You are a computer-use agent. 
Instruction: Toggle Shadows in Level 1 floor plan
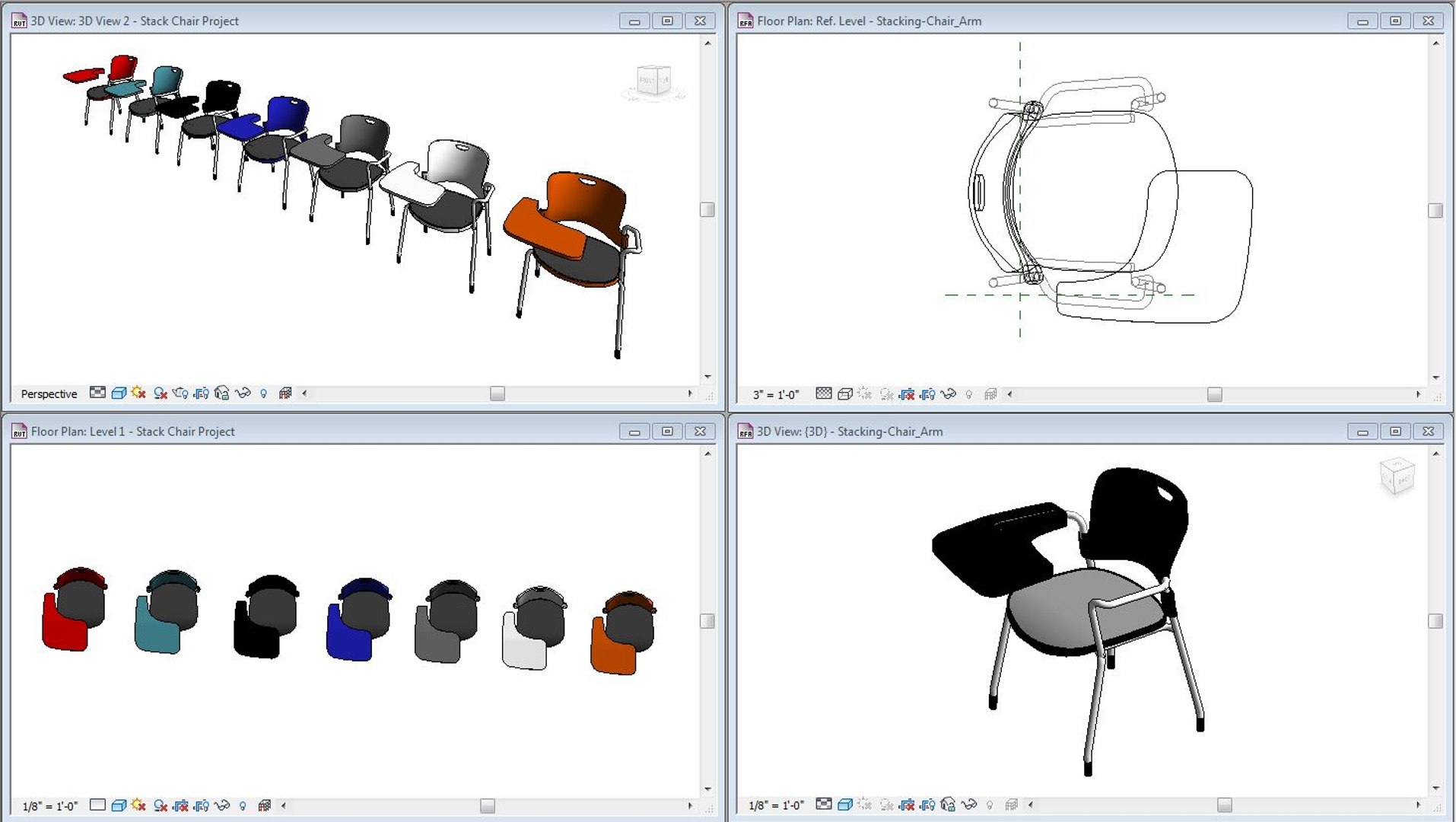point(160,804)
